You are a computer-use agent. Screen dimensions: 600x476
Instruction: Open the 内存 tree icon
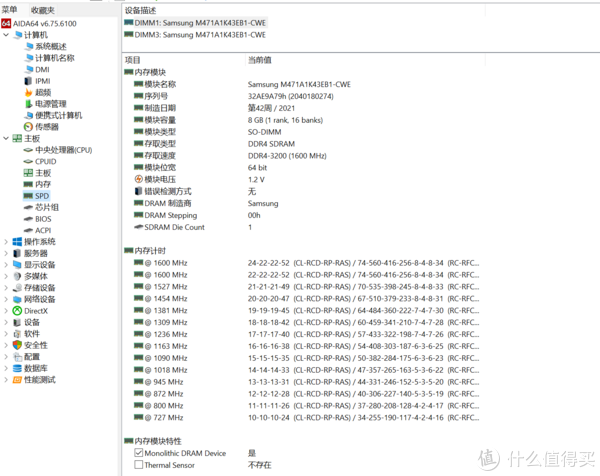[x=28, y=184]
